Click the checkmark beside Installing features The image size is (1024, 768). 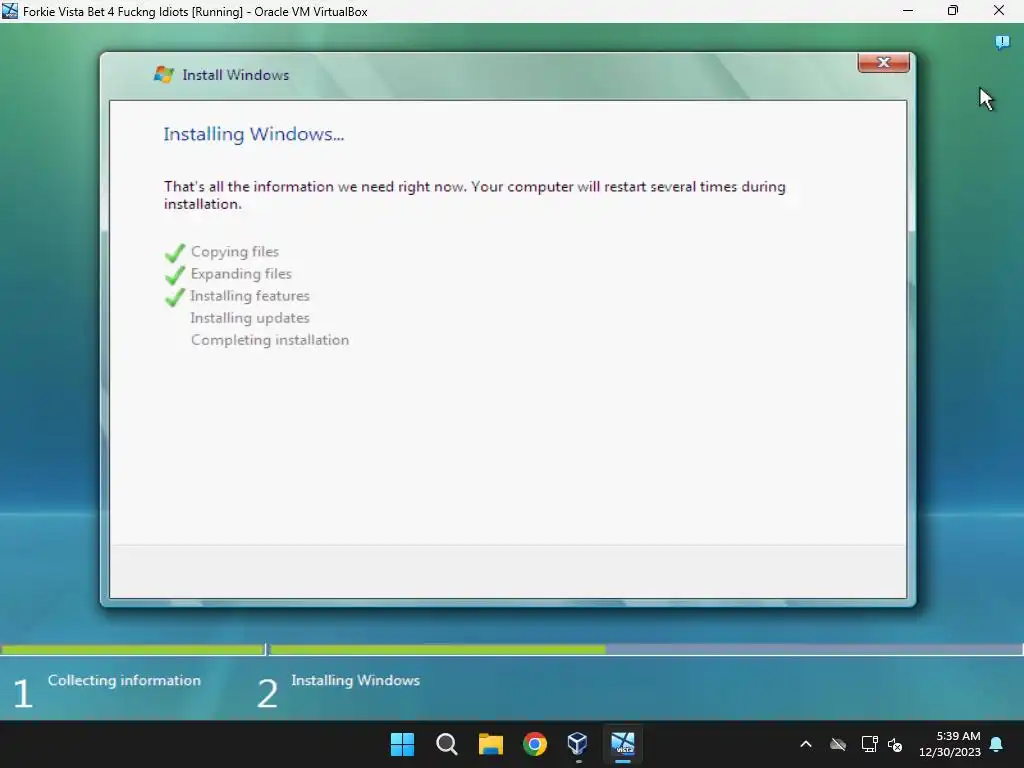pos(175,297)
